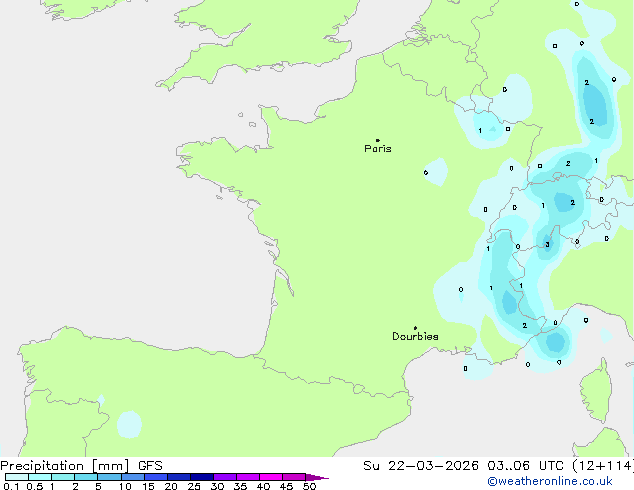Select the 5–10 mm legend color
The image size is (634, 490).
(109, 477)
